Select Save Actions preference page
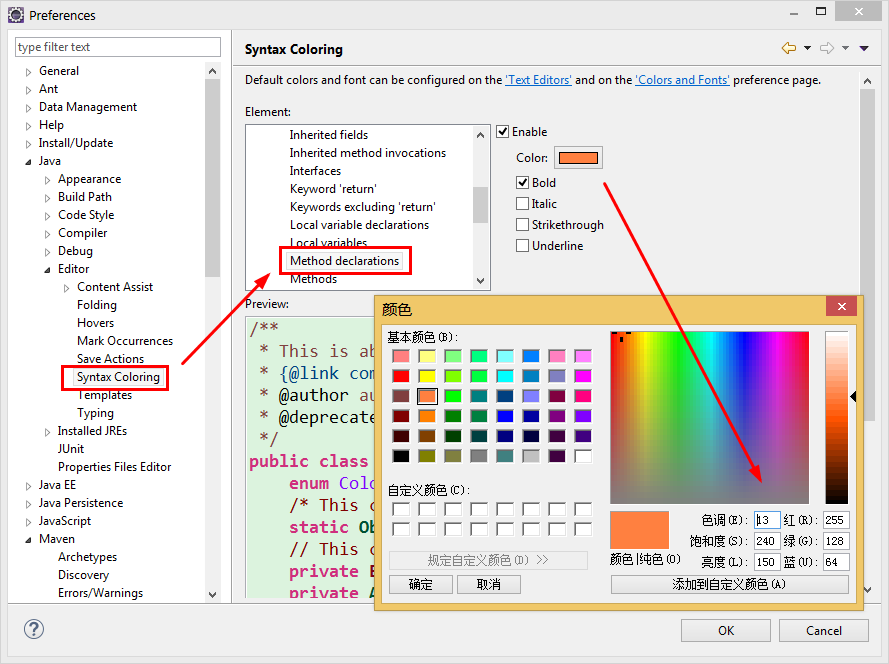The width and height of the screenshot is (889, 664). point(111,359)
